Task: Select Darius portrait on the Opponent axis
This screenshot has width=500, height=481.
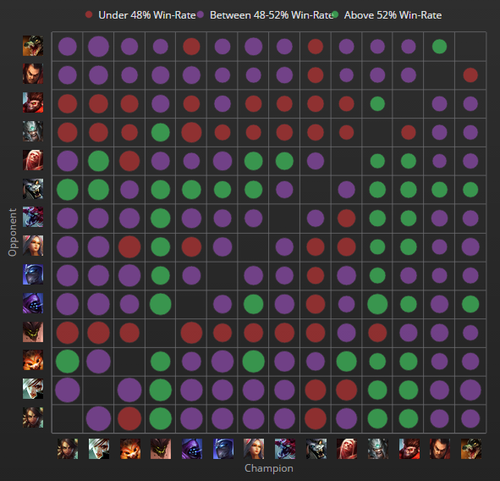Action: 33,74
